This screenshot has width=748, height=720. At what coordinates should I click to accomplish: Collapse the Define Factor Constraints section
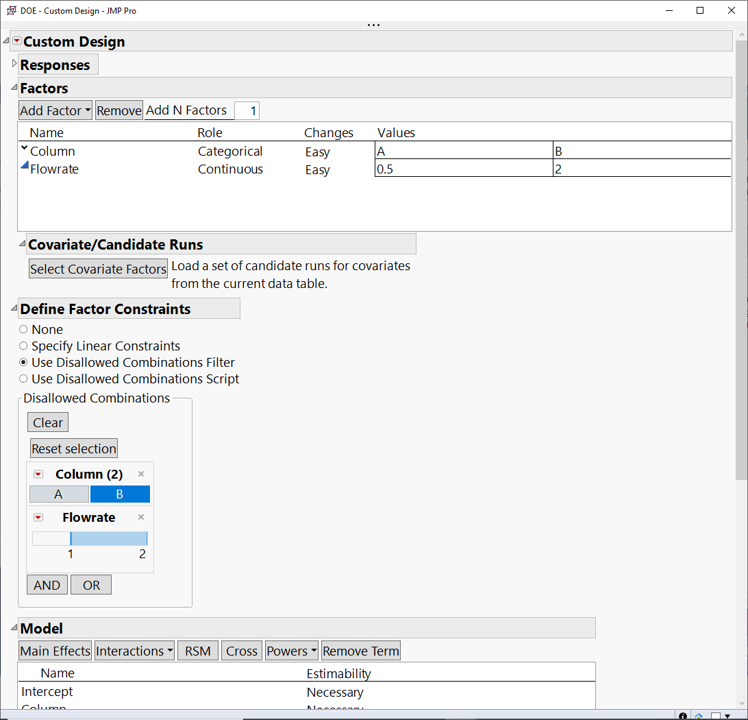tap(14, 309)
